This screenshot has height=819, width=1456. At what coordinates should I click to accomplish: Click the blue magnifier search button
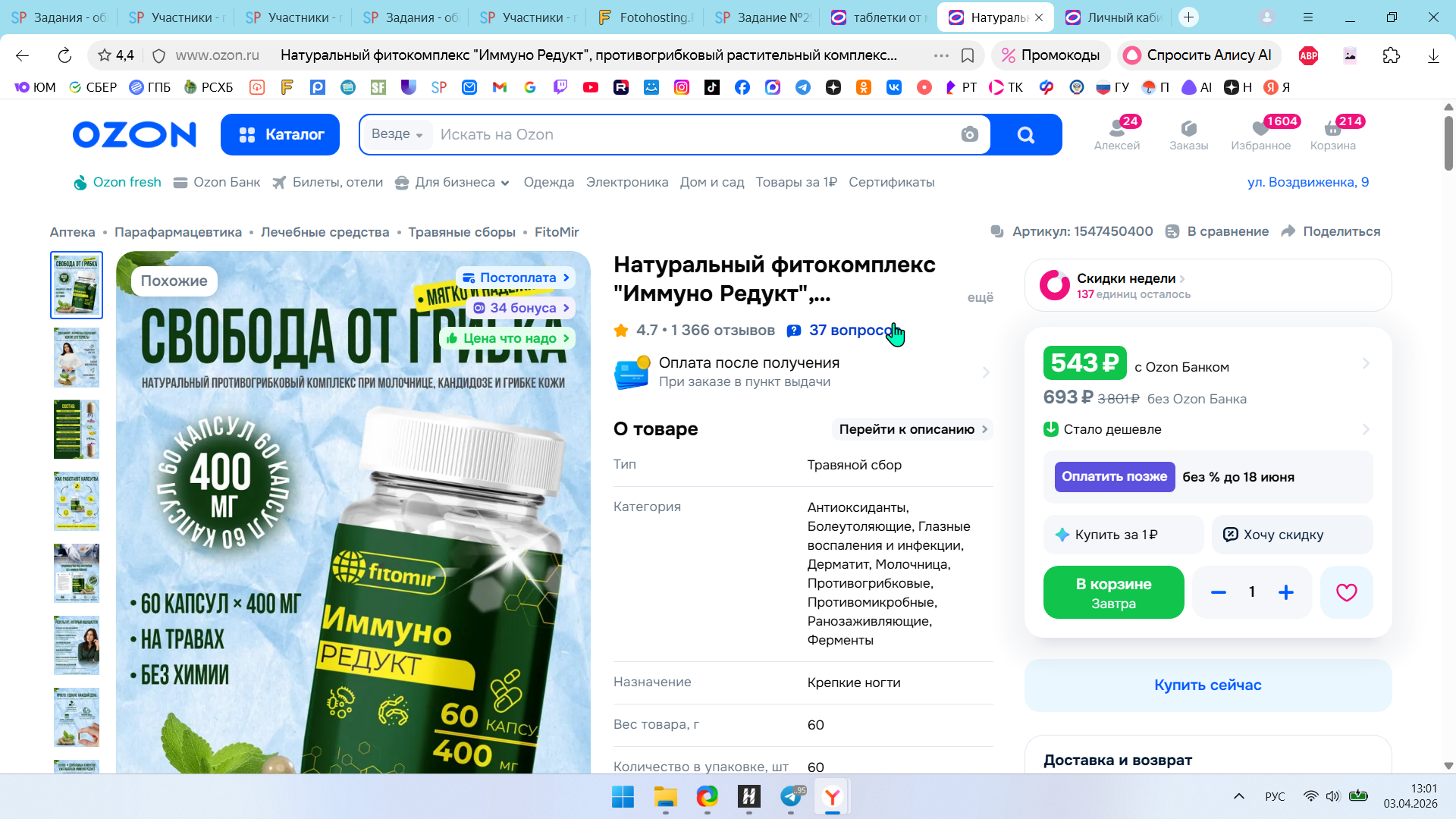point(1025,134)
